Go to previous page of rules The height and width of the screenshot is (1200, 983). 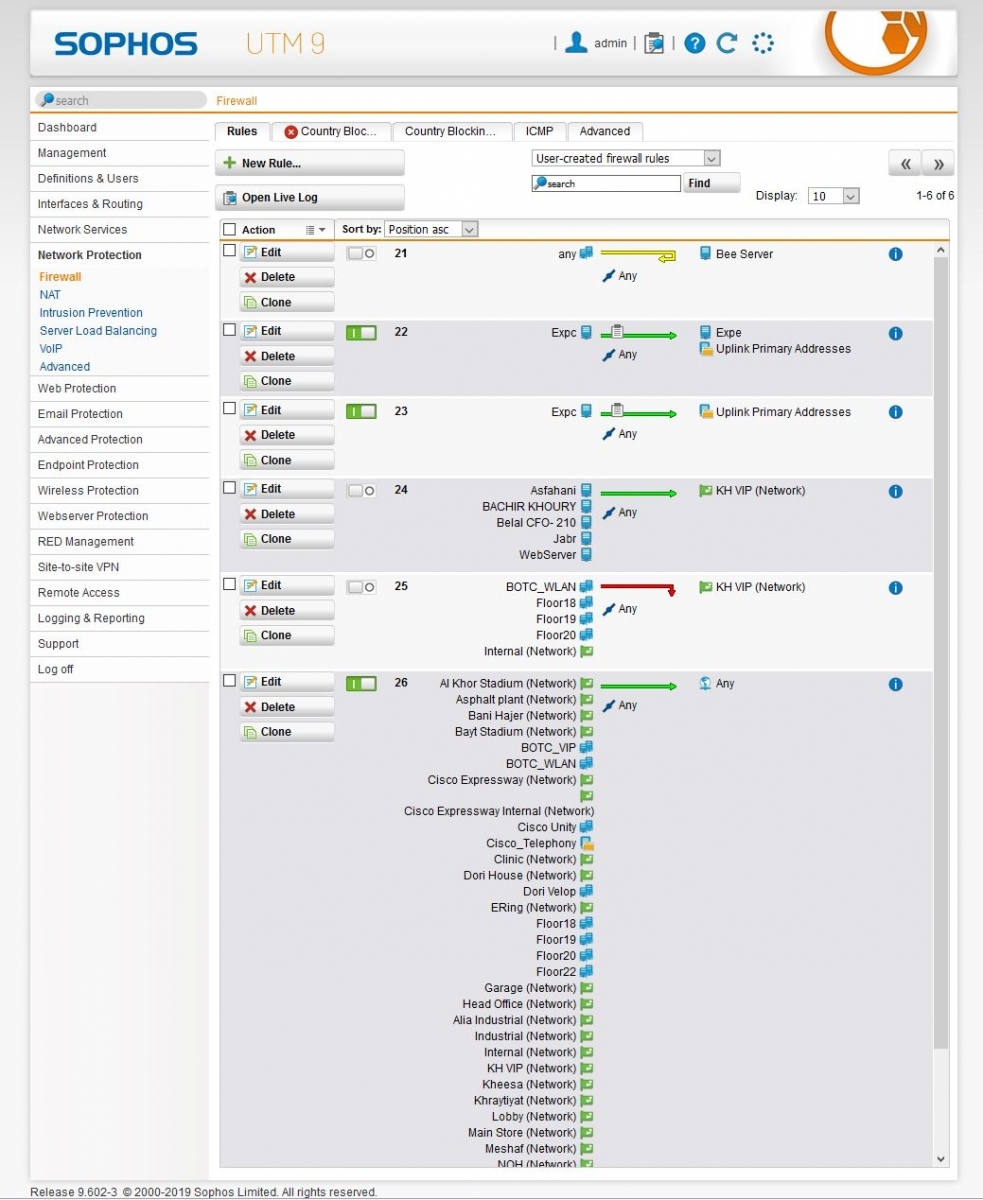[904, 165]
